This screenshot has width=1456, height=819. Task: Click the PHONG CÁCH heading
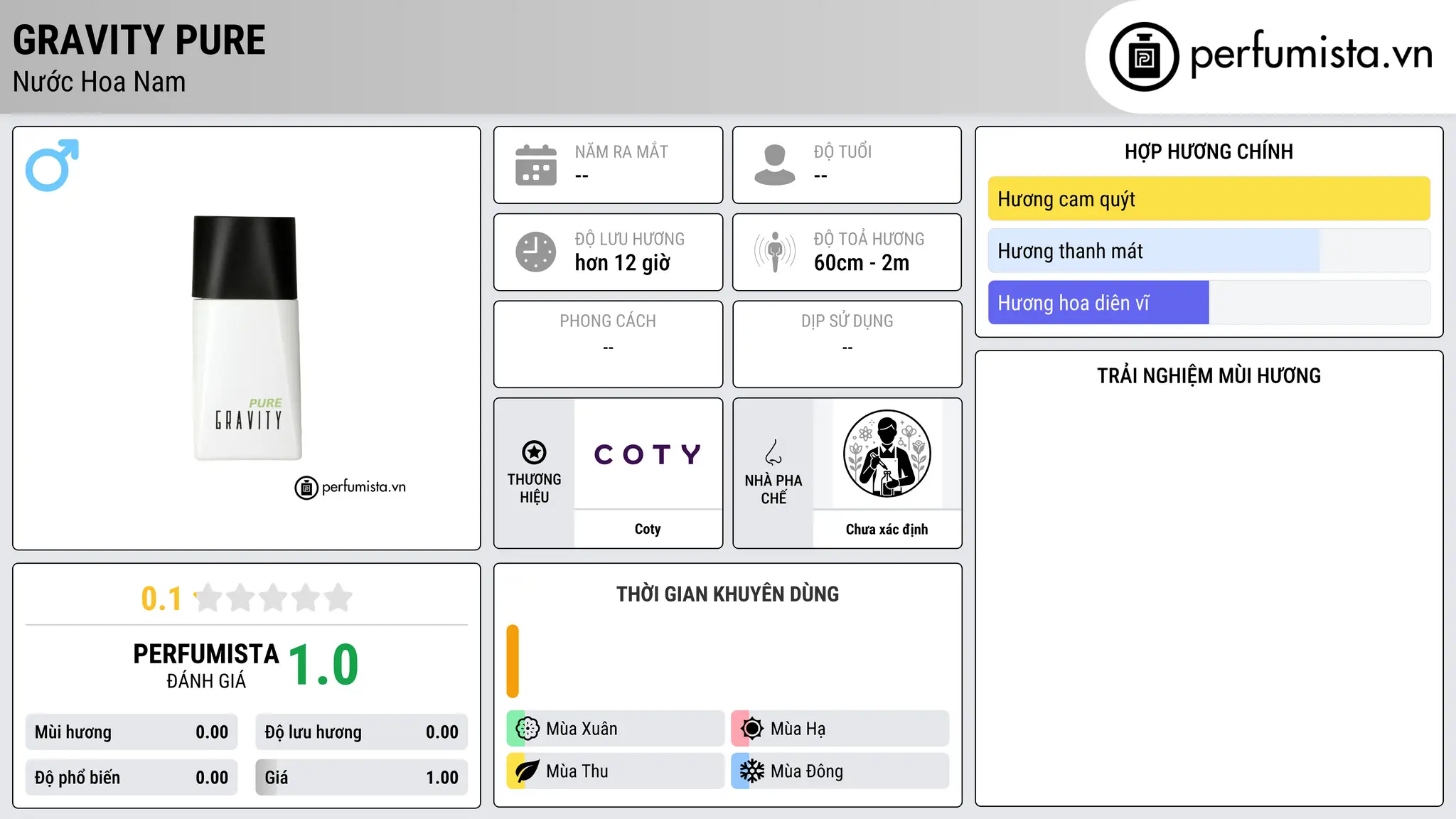coord(608,321)
